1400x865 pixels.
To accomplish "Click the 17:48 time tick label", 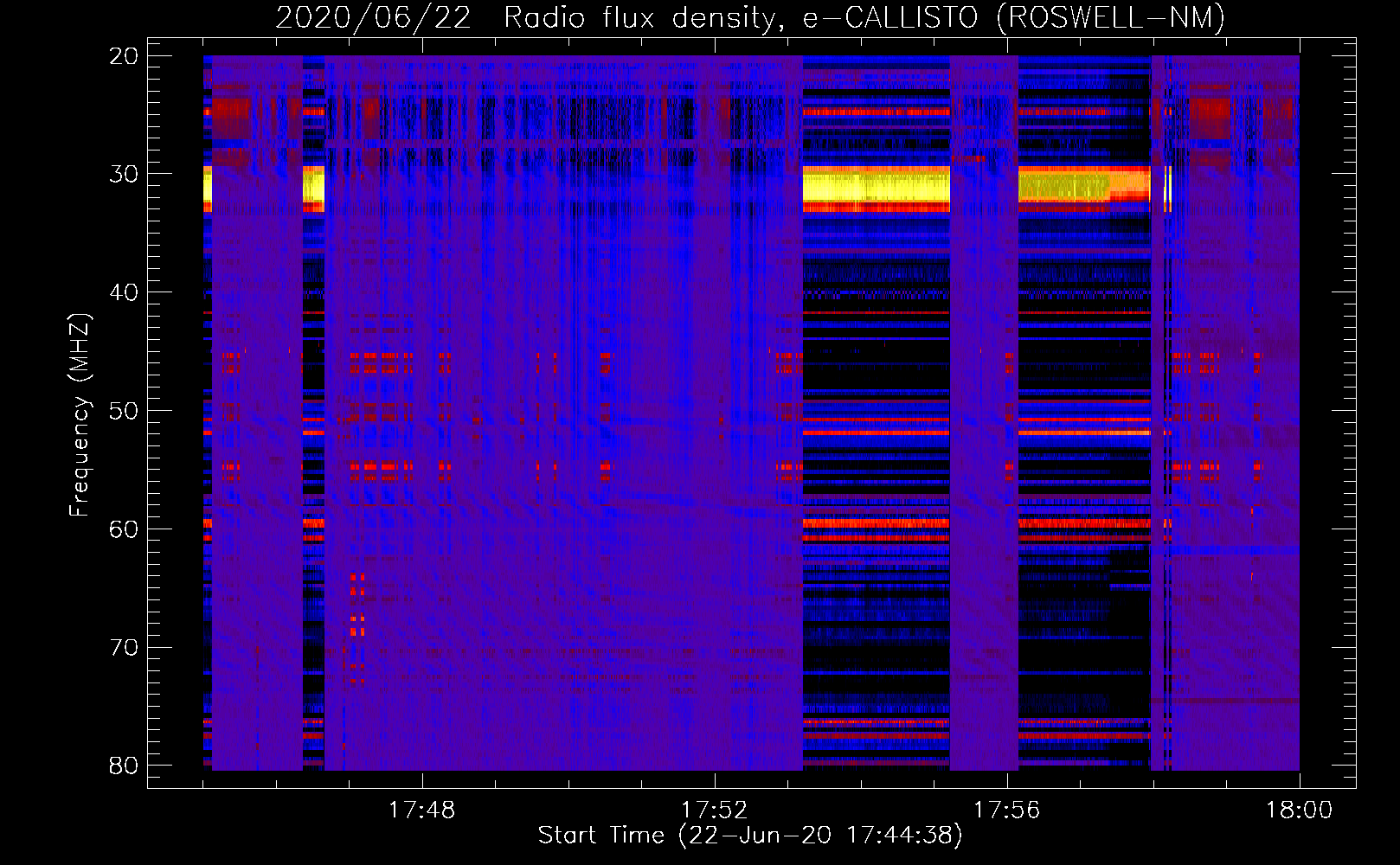I will click(x=421, y=811).
